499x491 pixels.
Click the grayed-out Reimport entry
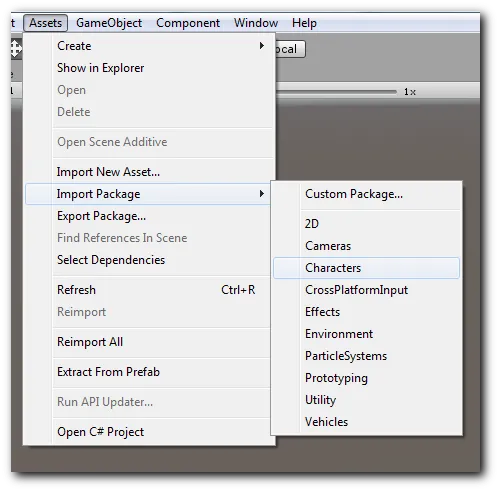(148, 312)
